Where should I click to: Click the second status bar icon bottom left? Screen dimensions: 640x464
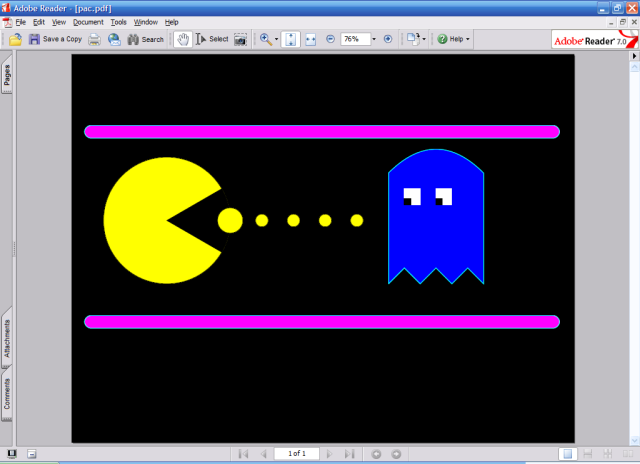pos(32,454)
